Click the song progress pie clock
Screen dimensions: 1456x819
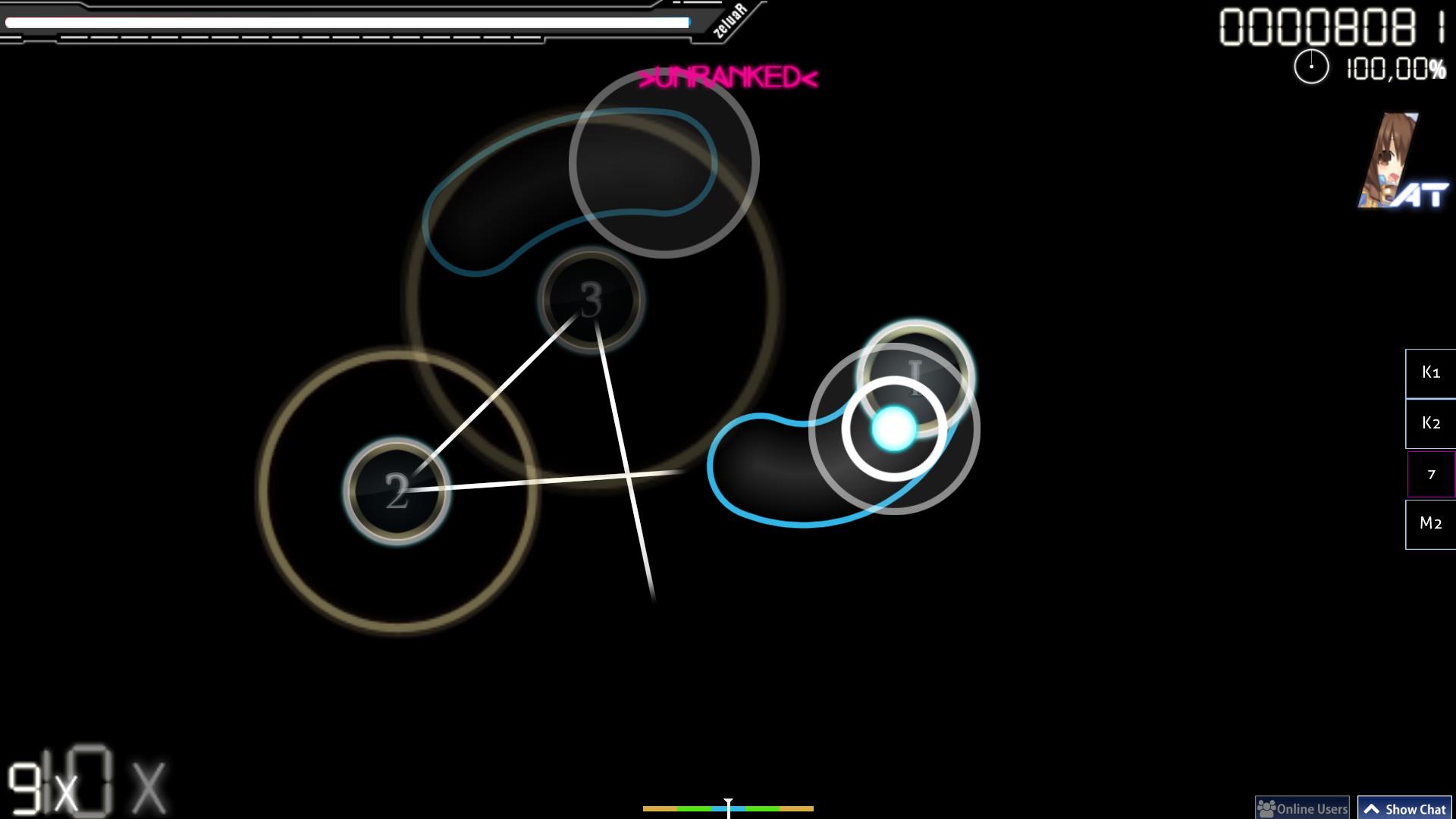1311,67
